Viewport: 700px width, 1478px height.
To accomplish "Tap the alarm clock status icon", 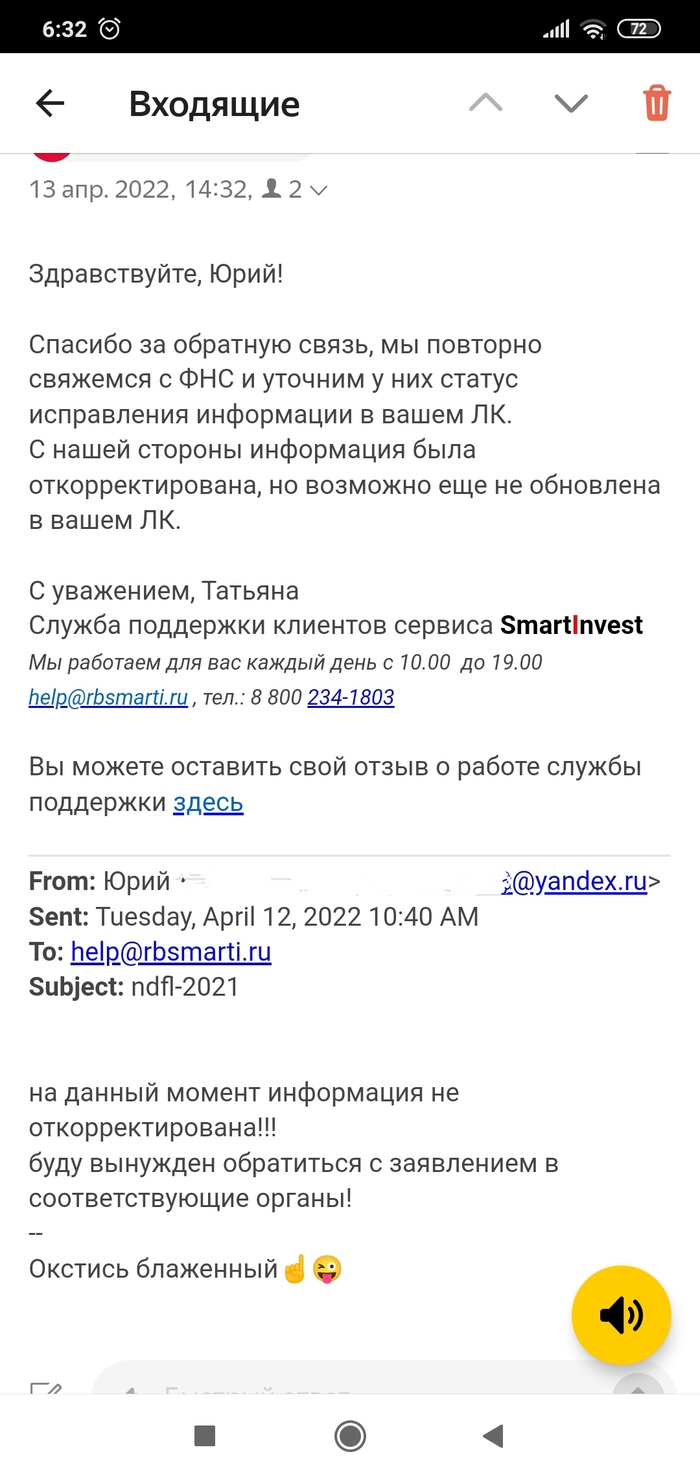I will click(x=110, y=29).
